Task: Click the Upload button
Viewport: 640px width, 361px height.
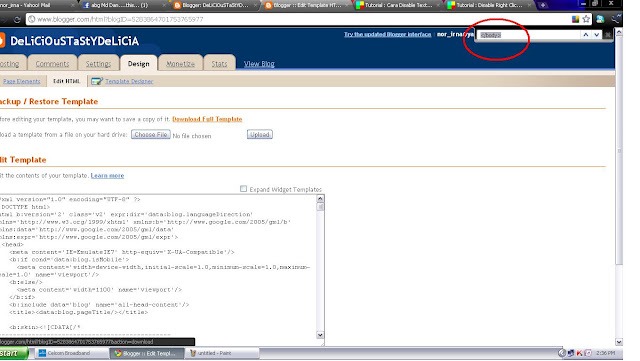Action: (260, 134)
